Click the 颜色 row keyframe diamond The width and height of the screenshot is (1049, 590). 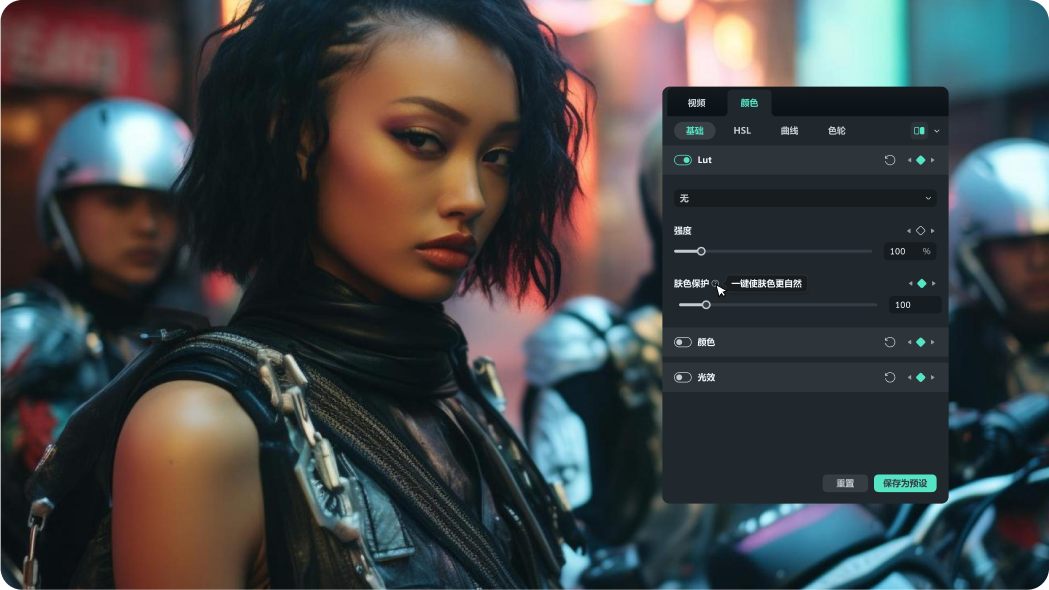[x=921, y=342]
